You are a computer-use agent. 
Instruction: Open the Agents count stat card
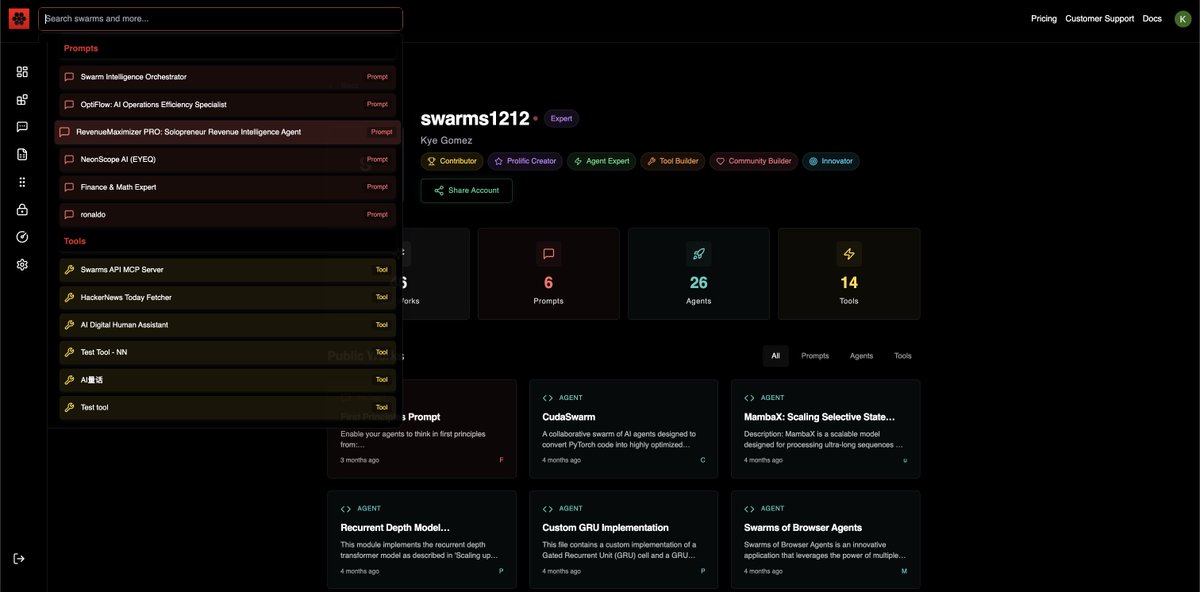pyautogui.click(x=698, y=274)
